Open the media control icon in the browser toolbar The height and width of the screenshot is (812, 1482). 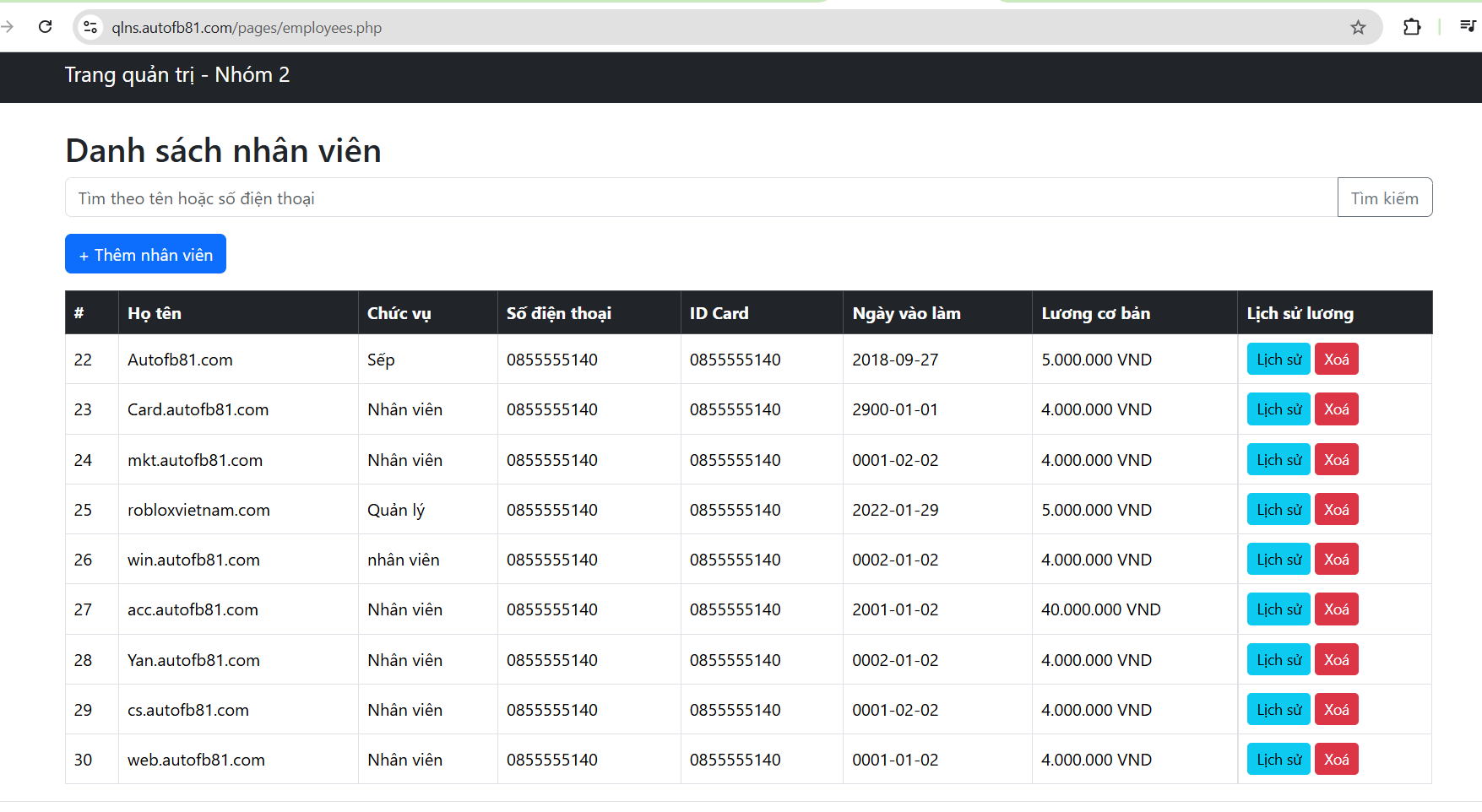coord(1468,27)
